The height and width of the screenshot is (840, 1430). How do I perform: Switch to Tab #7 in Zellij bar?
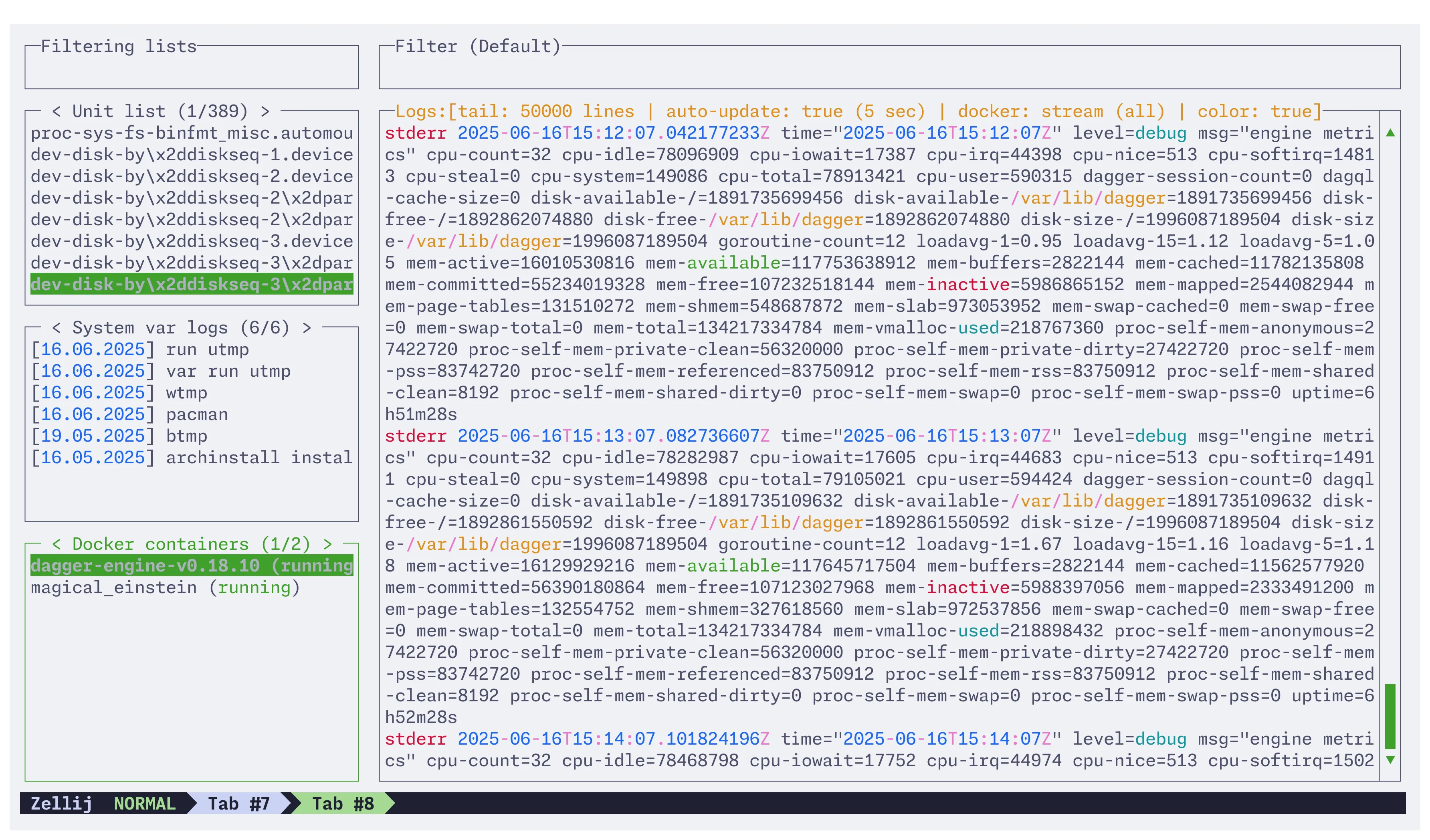click(x=238, y=804)
